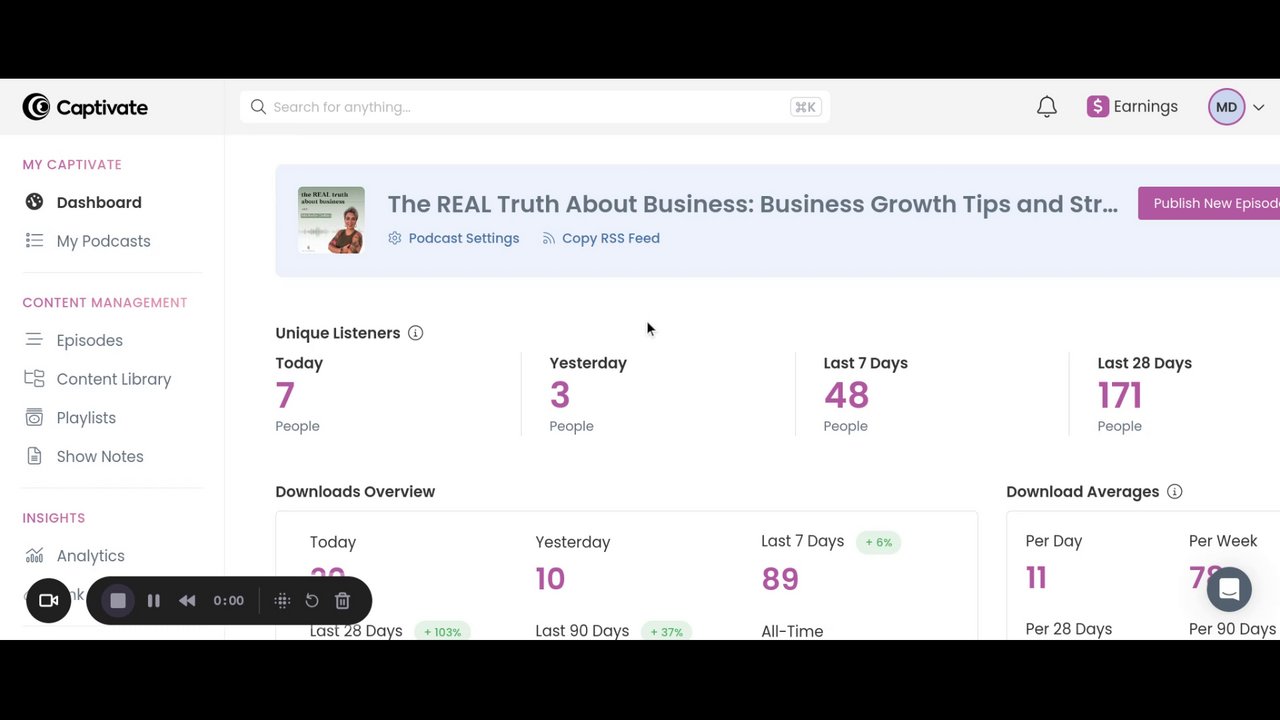Stop the screen recording
The width and height of the screenshot is (1280, 720).
[x=118, y=601]
